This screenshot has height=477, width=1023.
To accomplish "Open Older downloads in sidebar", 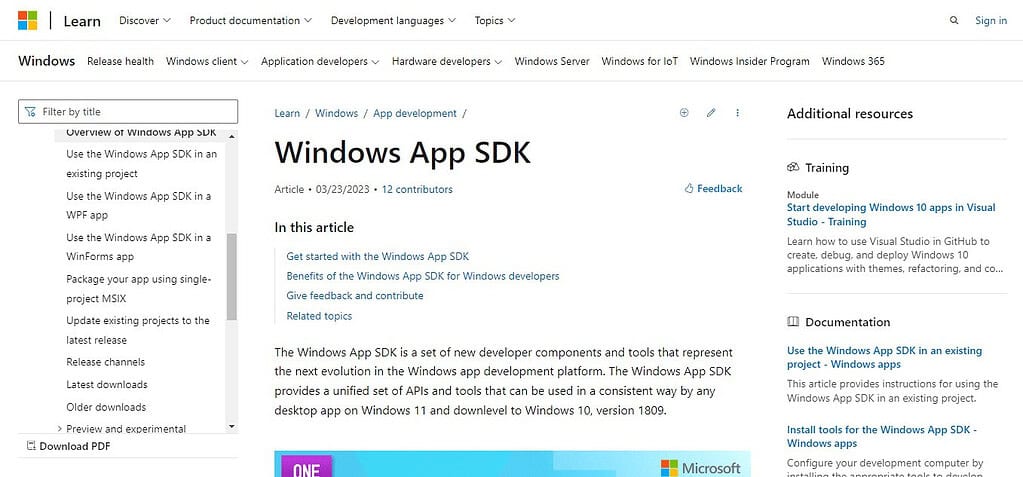I will [x=106, y=407].
